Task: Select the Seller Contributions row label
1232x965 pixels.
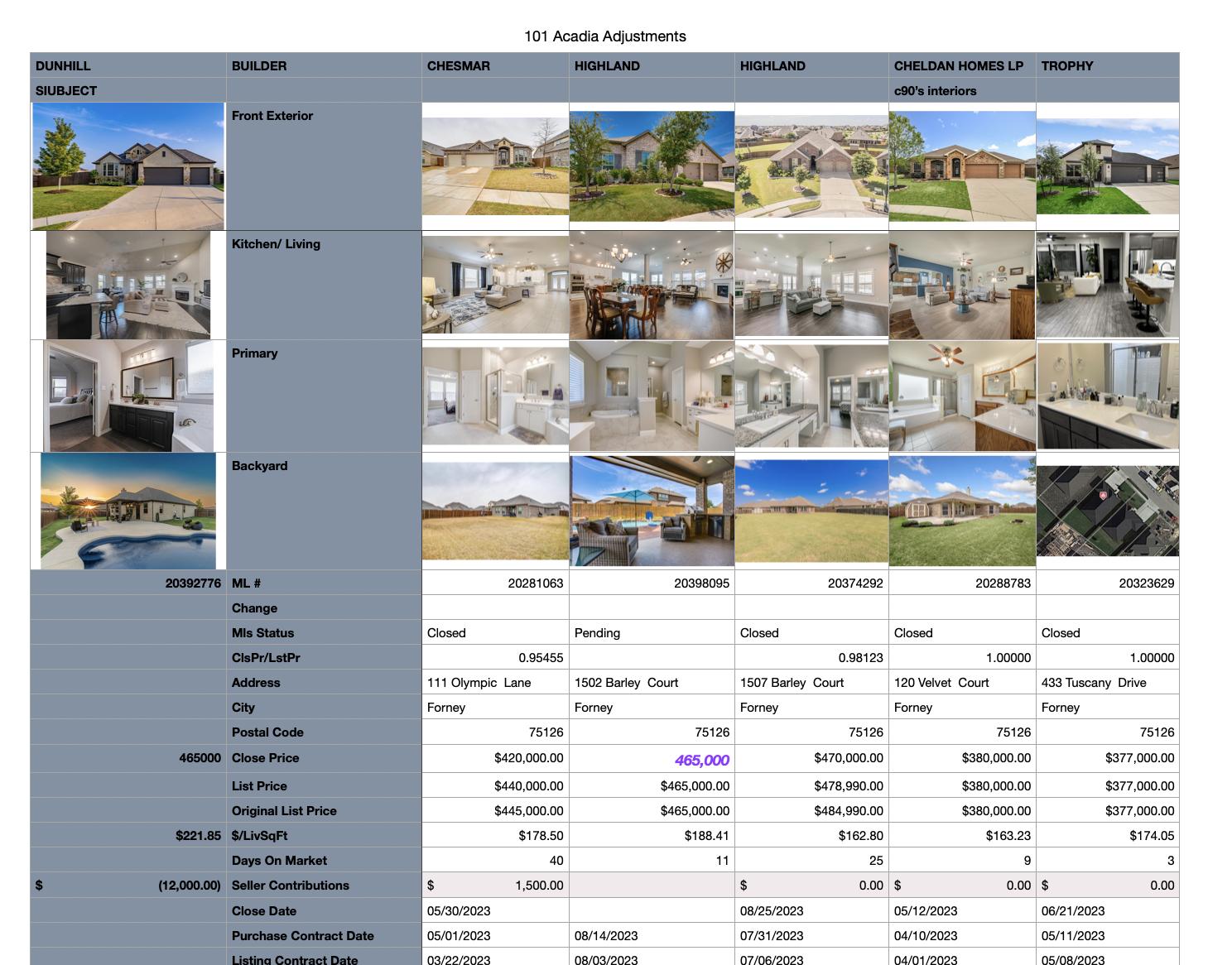Action: pos(291,886)
